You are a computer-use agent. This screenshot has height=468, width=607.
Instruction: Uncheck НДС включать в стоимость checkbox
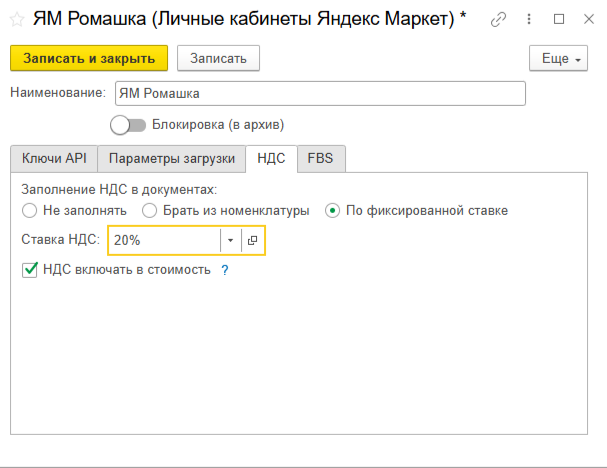(29, 270)
